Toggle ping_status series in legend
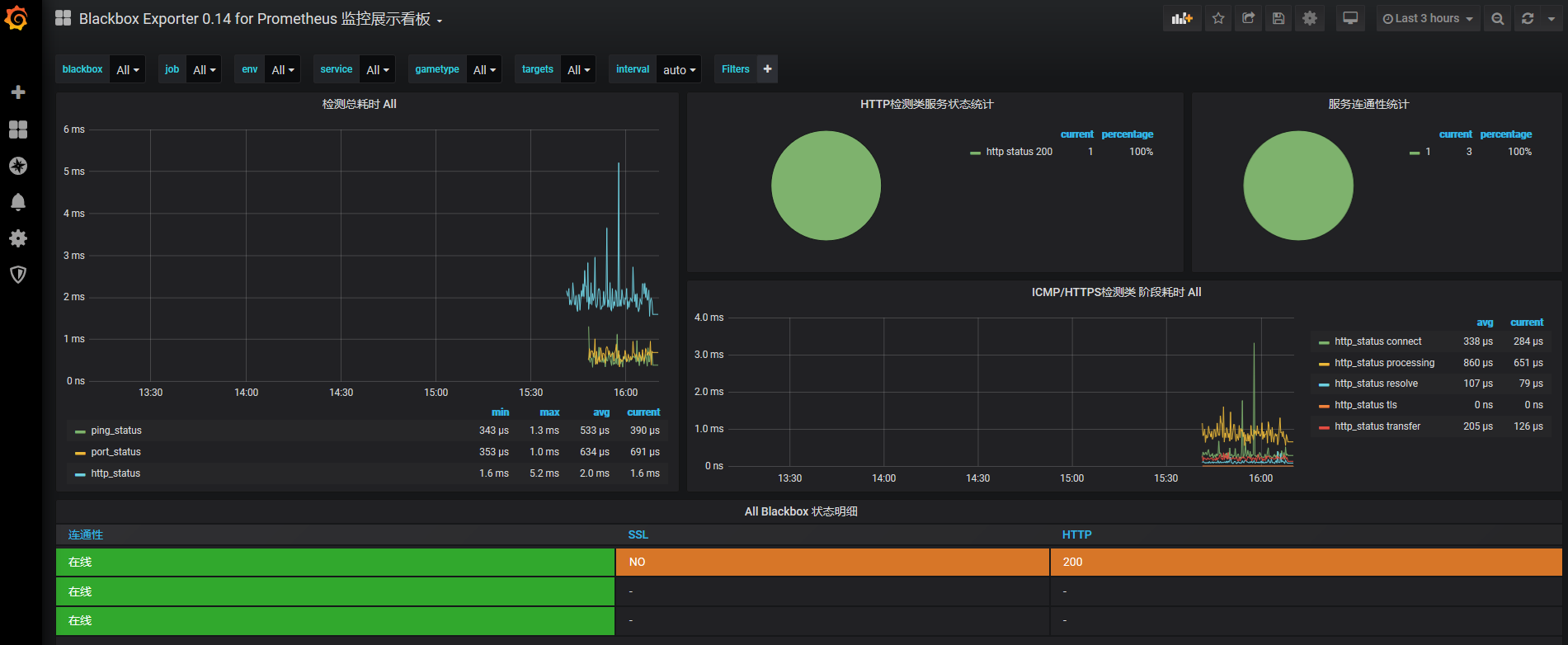Image resolution: width=1568 pixels, height=645 pixels. click(x=116, y=431)
